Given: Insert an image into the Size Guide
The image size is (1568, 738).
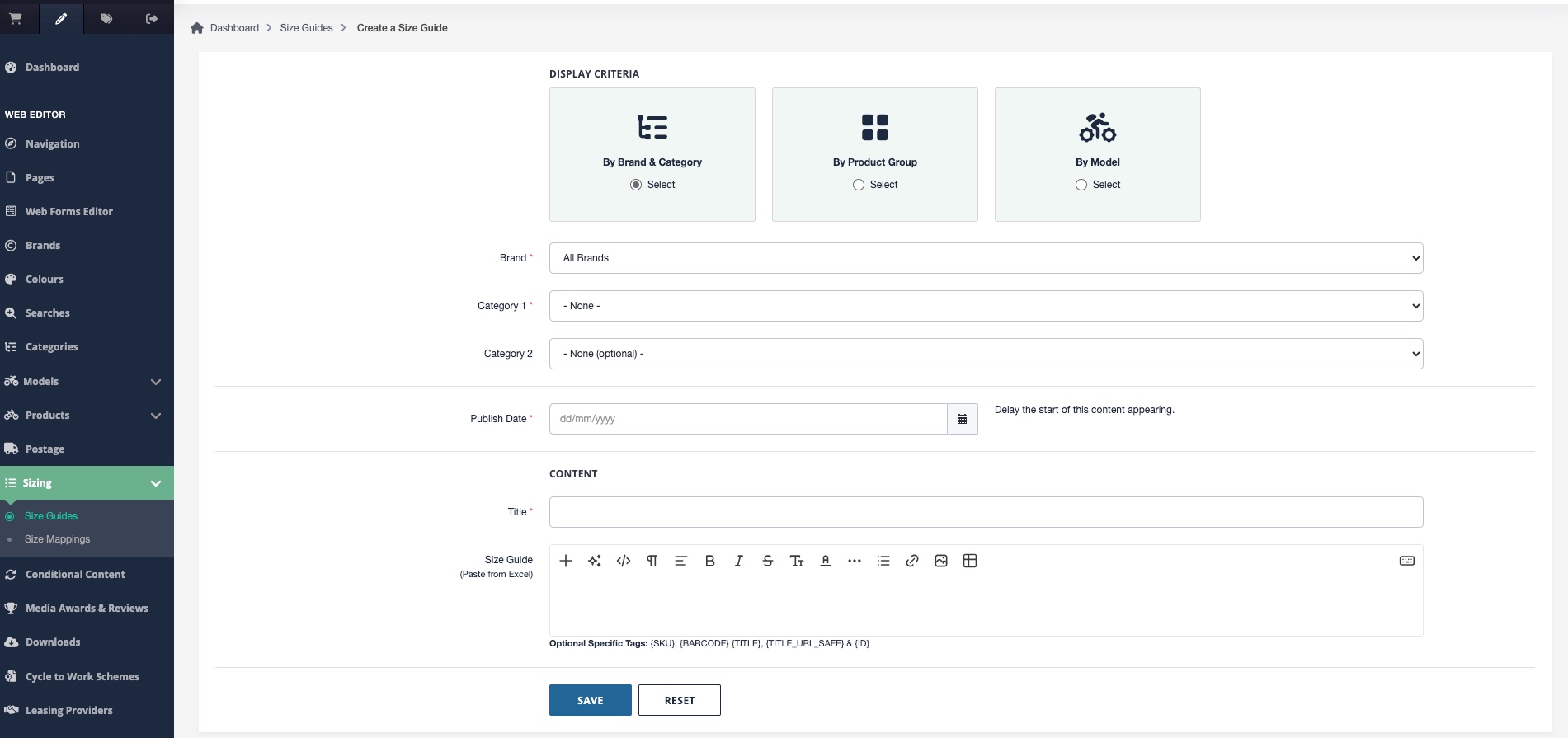Looking at the screenshot, I should (940, 561).
